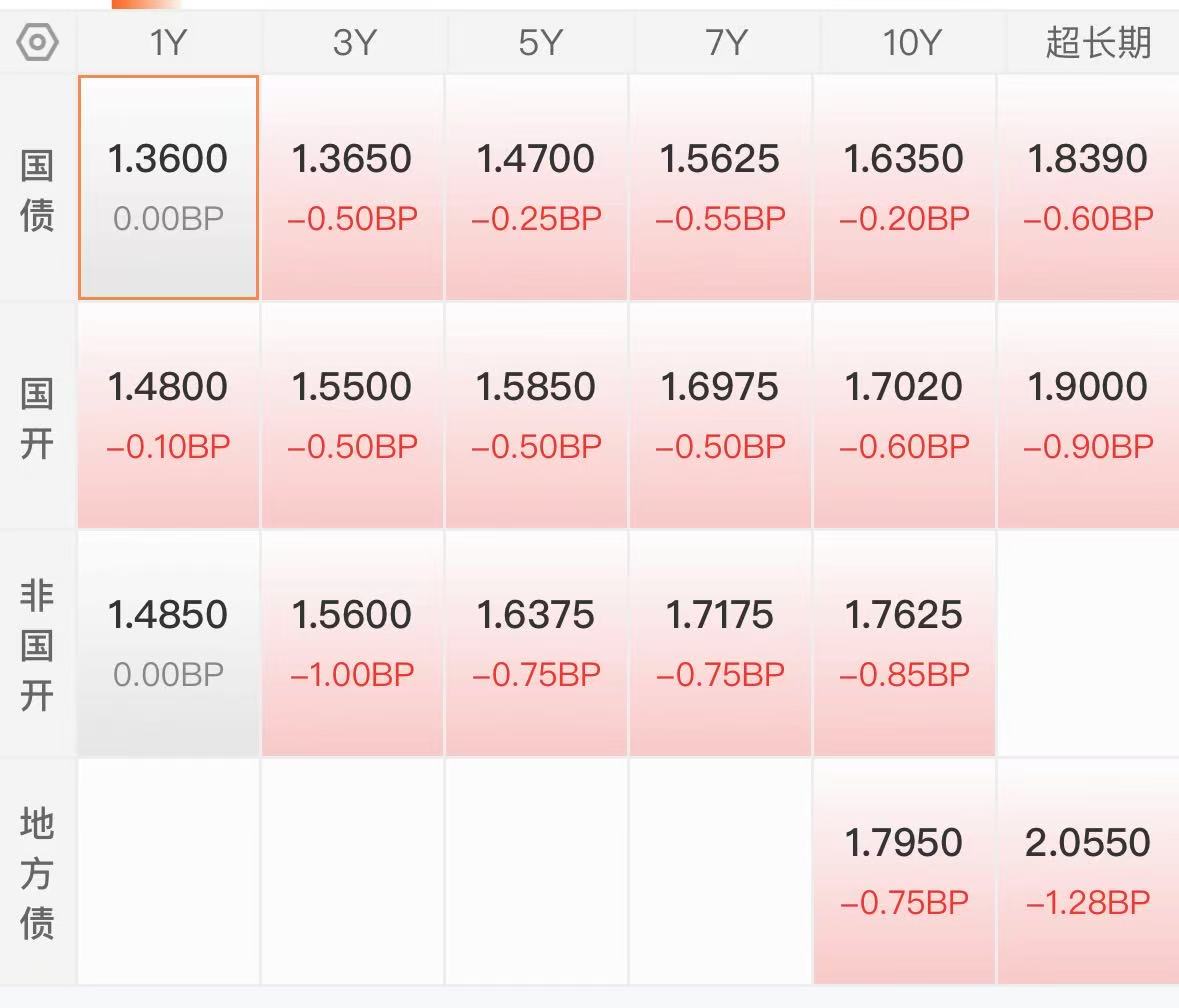Screen dimensions: 1179x1008
Task: Tap 国开 1Y cell showing 1.4800
Action: pos(168,416)
